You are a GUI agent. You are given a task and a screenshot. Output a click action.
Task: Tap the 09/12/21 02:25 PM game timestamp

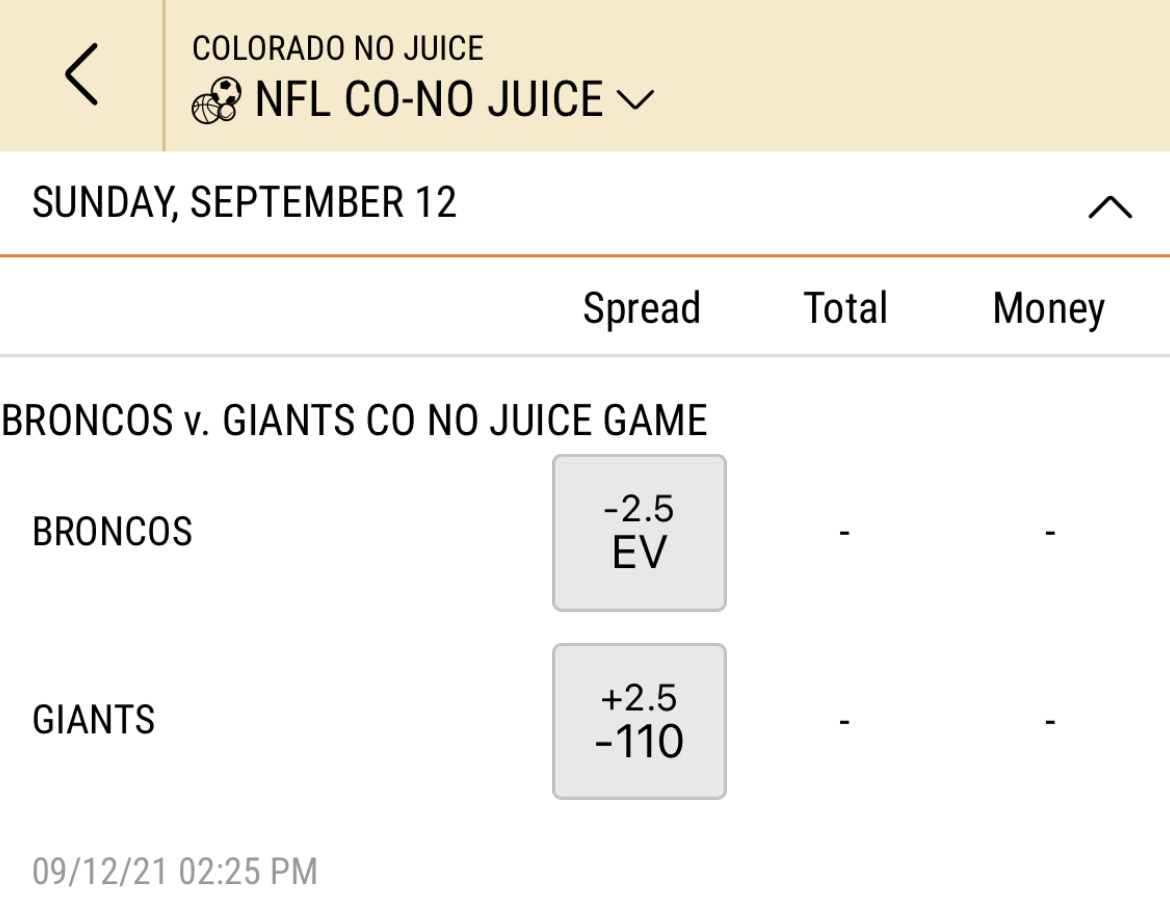(175, 872)
